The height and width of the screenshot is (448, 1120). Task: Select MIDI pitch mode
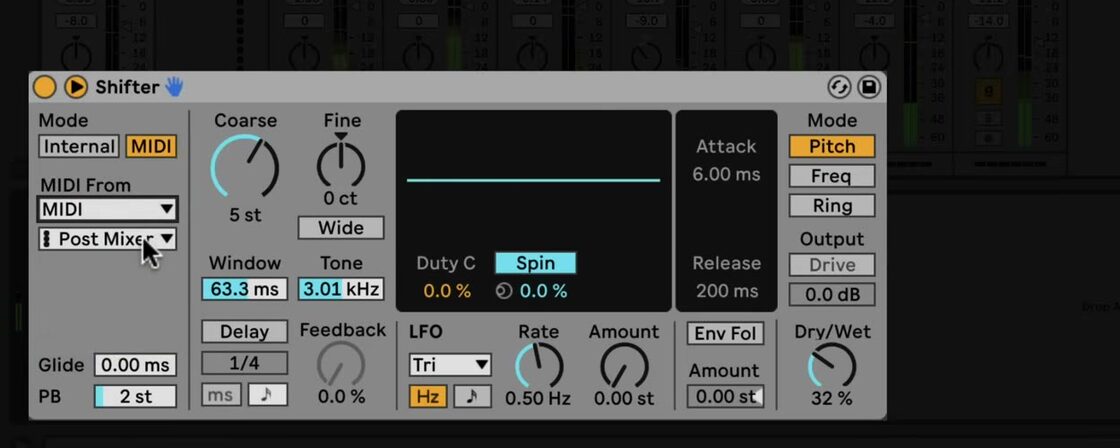(x=151, y=146)
